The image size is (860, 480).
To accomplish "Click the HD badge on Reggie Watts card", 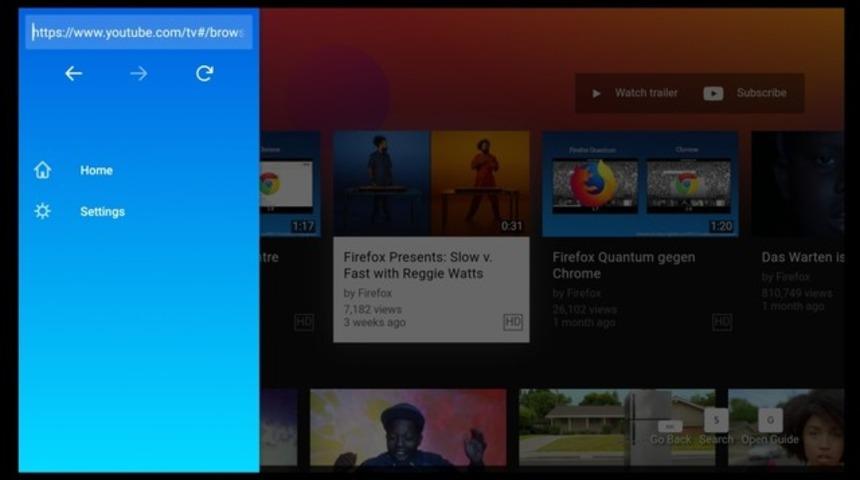I will click(513, 322).
